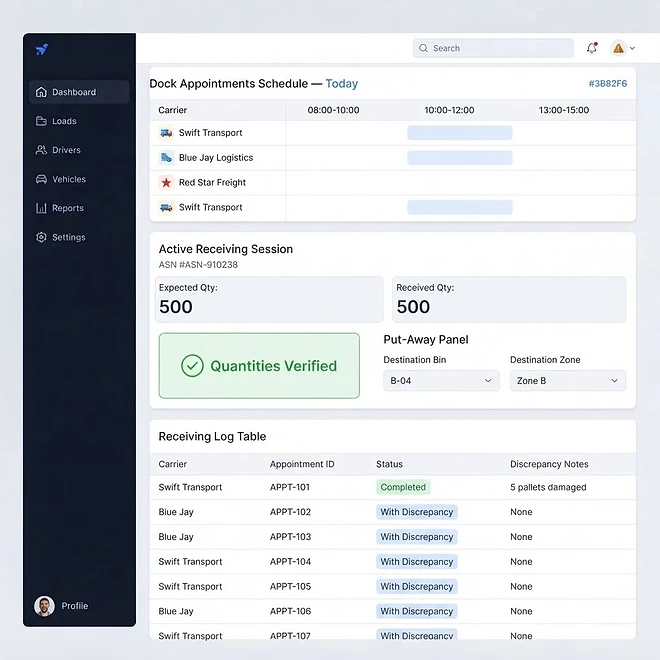Click Blue Jay carrier in APPT-102 row
The width and height of the screenshot is (660, 660).
click(176, 512)
